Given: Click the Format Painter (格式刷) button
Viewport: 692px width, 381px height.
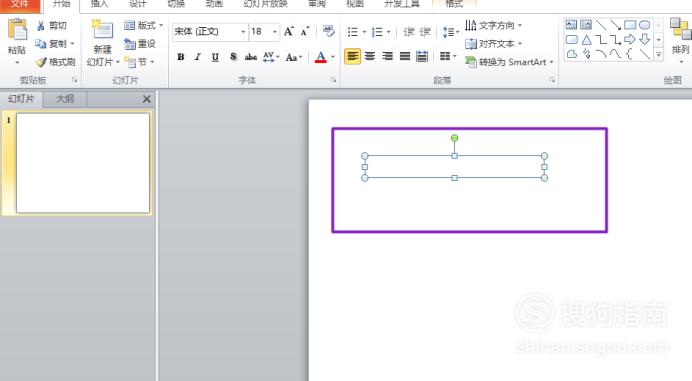Looking at the screenshot, I should pos(56,62).
